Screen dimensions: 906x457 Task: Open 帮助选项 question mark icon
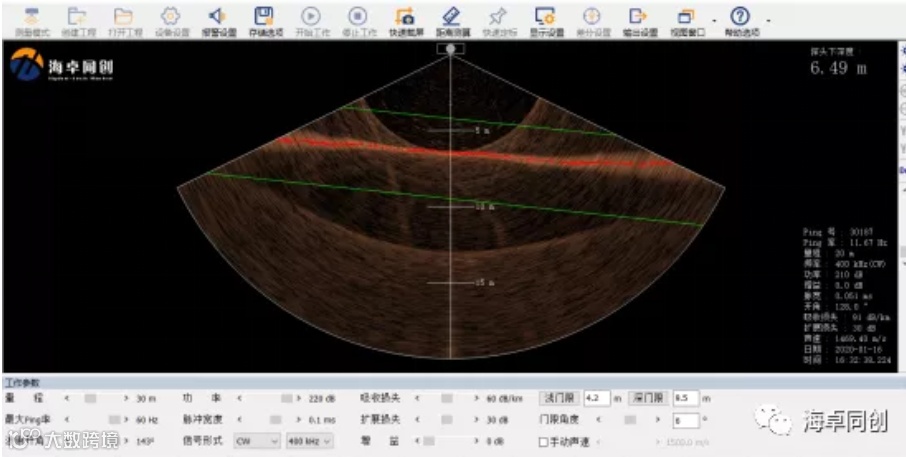click(x=741, y=17)
